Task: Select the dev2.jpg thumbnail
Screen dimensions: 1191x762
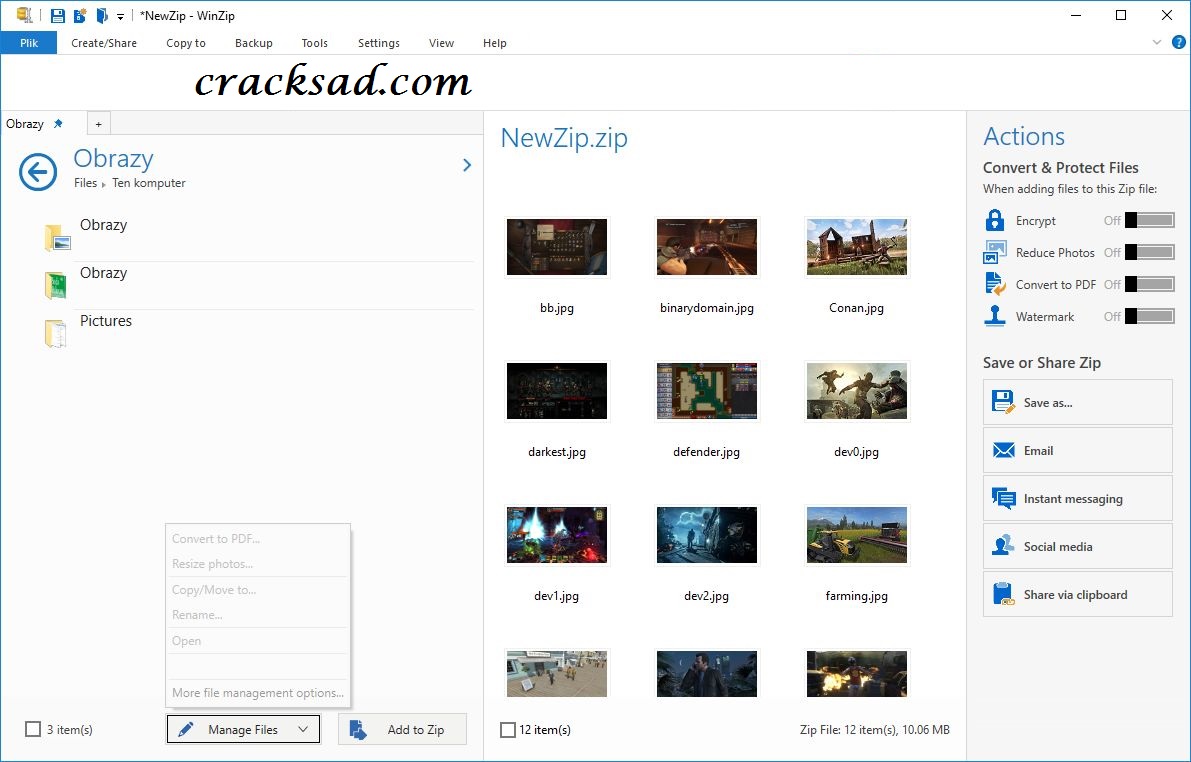Action: click(x=706, y=535)
